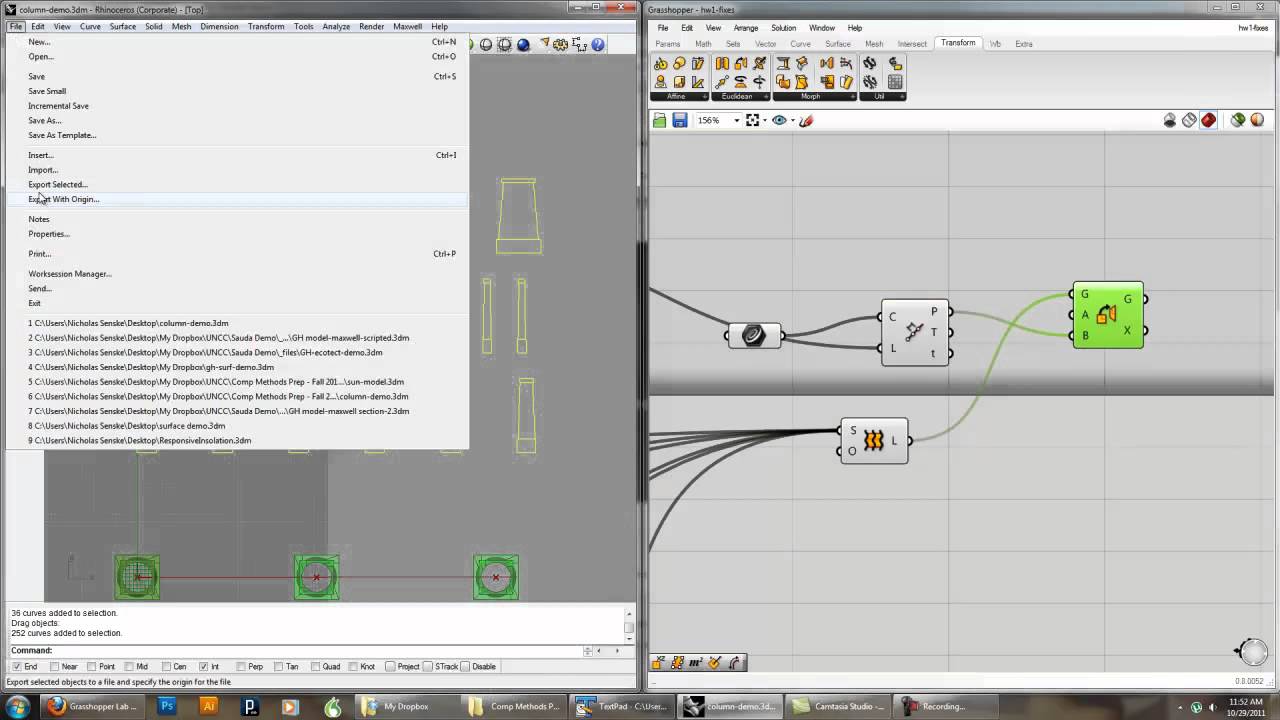Expand the Util group with its plus
Viewport: 1280px width, 720px height.
pyautogui.click(x=902, y=97)
